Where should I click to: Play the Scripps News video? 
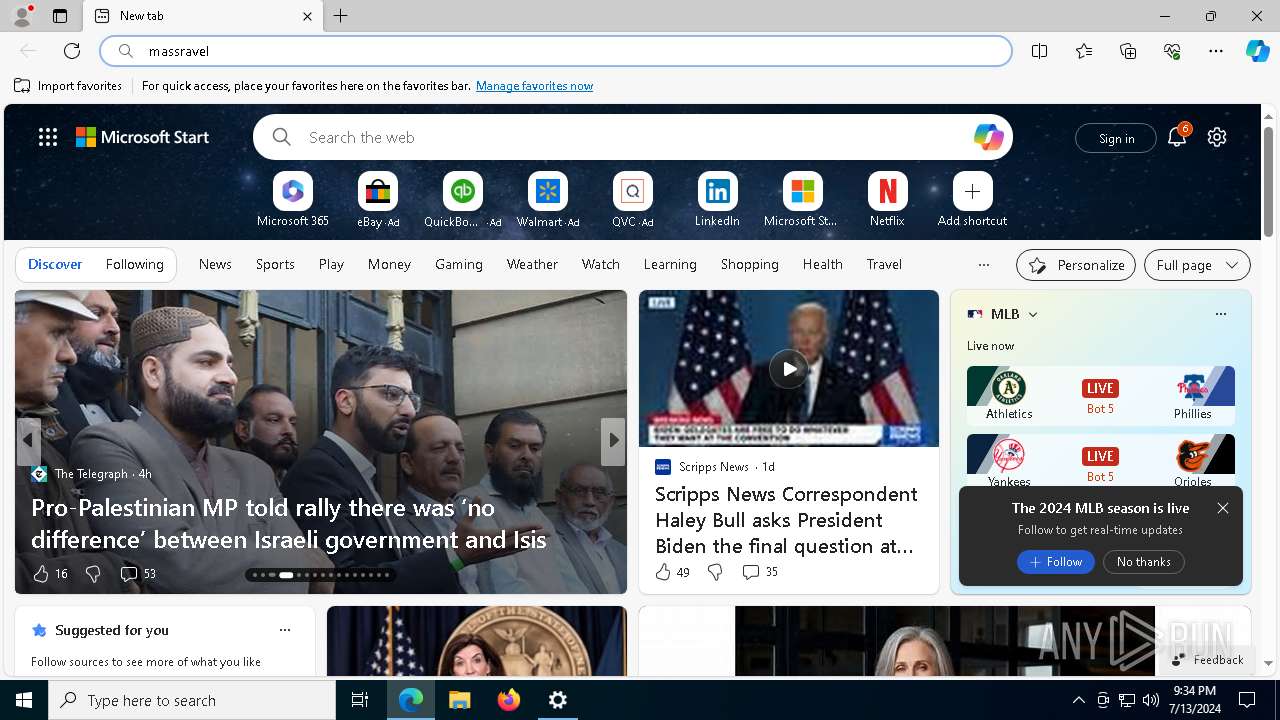coord(789,369)
